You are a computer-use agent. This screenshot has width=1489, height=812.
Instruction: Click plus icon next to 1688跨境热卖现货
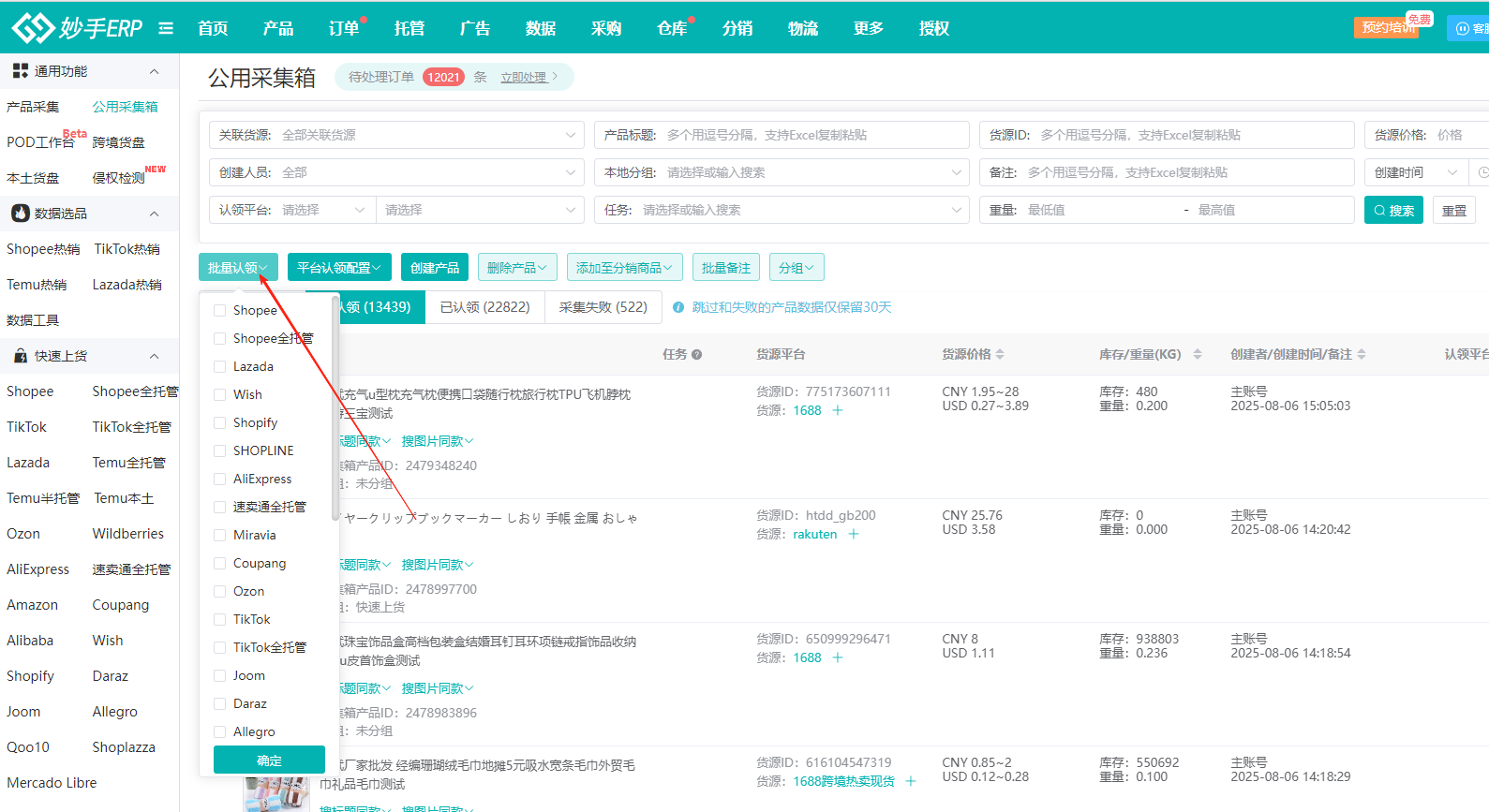tap(911, 781)
